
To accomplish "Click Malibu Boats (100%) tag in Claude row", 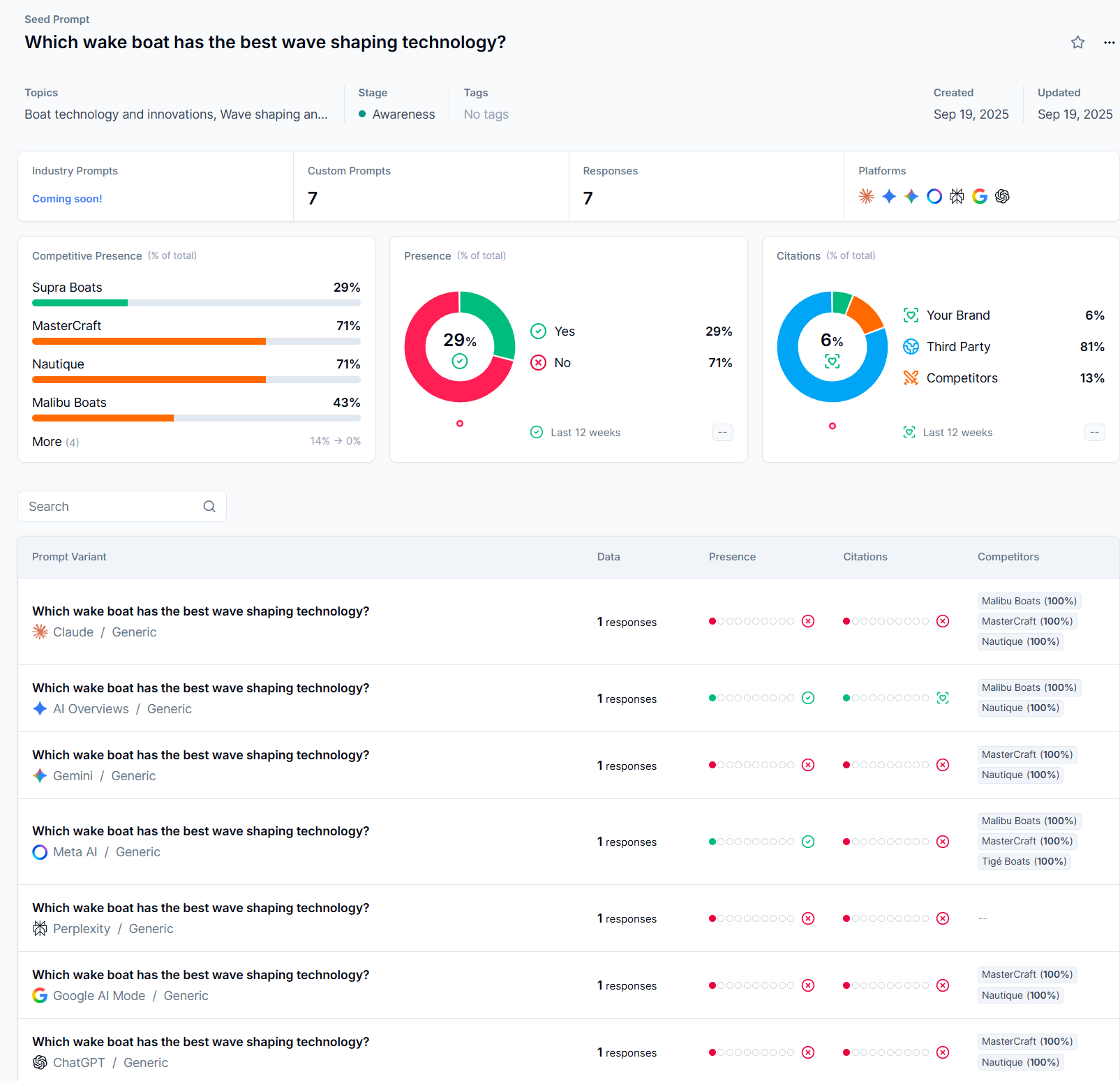I will (x=1029, y=601).
